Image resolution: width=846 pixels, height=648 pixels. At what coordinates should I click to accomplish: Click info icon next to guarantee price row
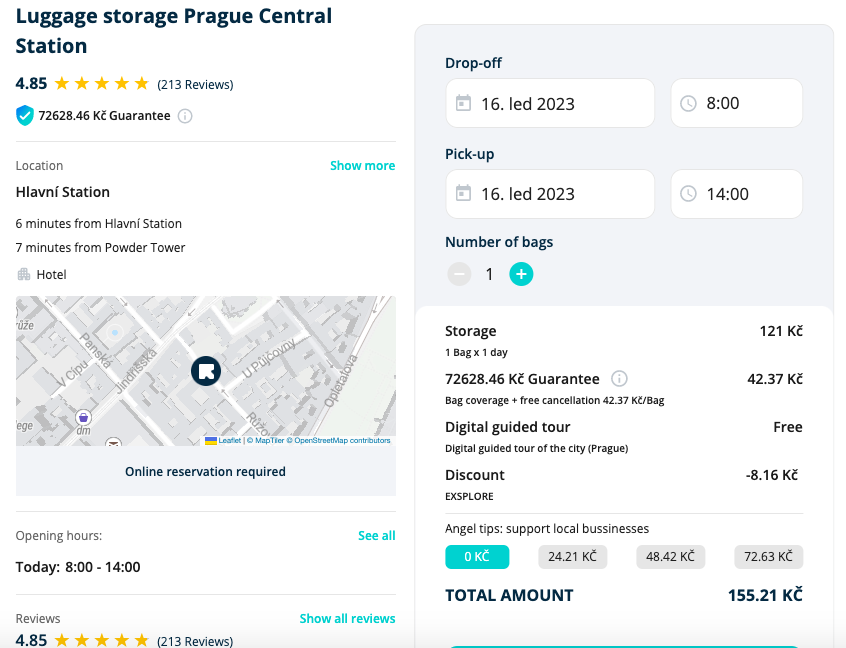pyautogui.click(x=619, y=379)
